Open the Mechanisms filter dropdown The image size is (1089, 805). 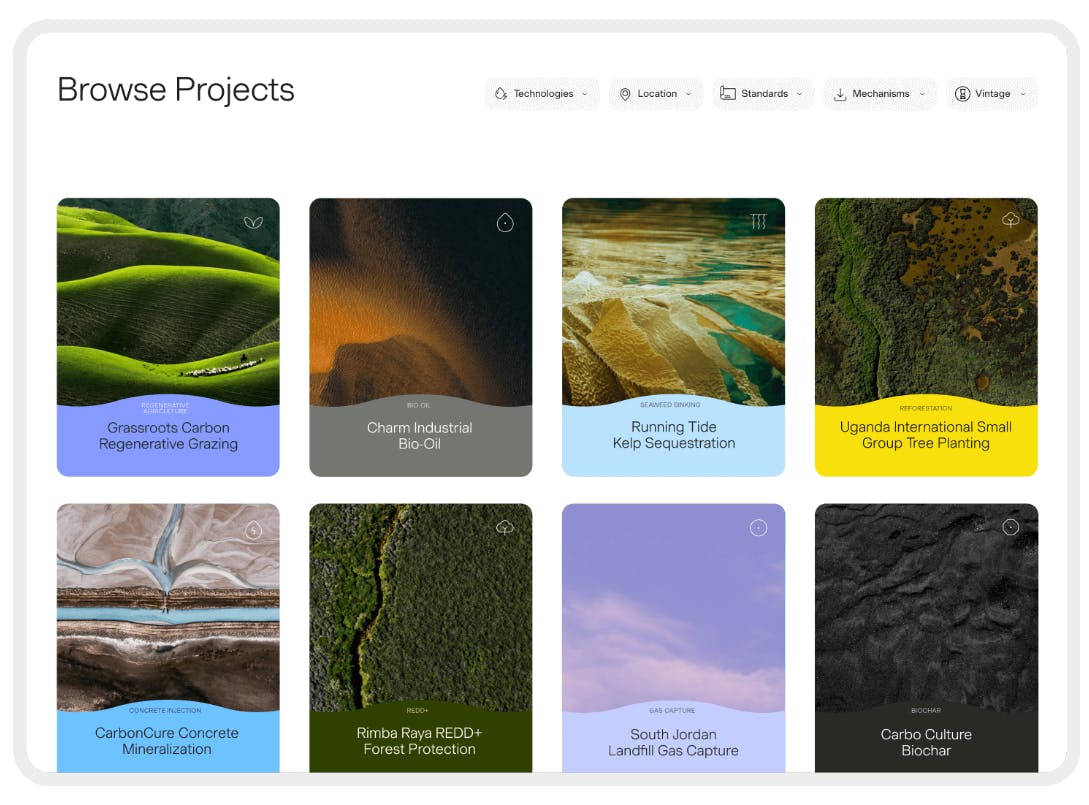click(x=880, y=94)
